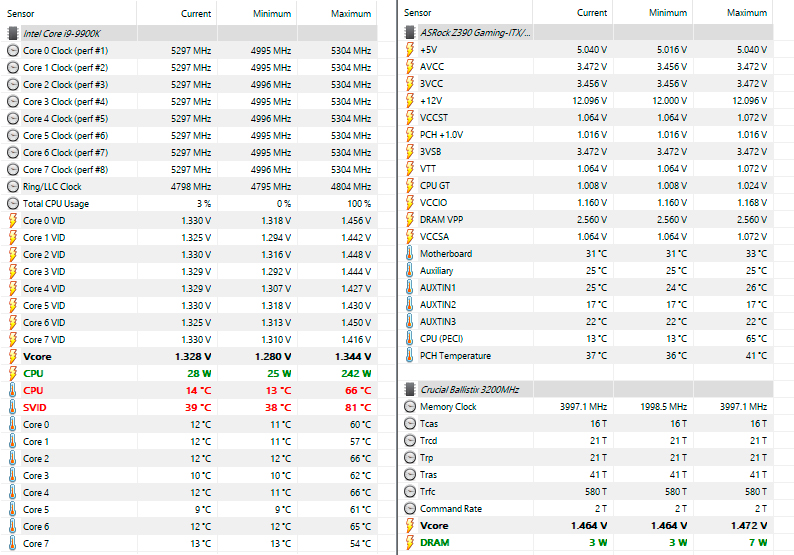The height and width of the screenshot is (555, 794).
Task: Click the lightning icon beside green DRAM power row
Action: 410,543
